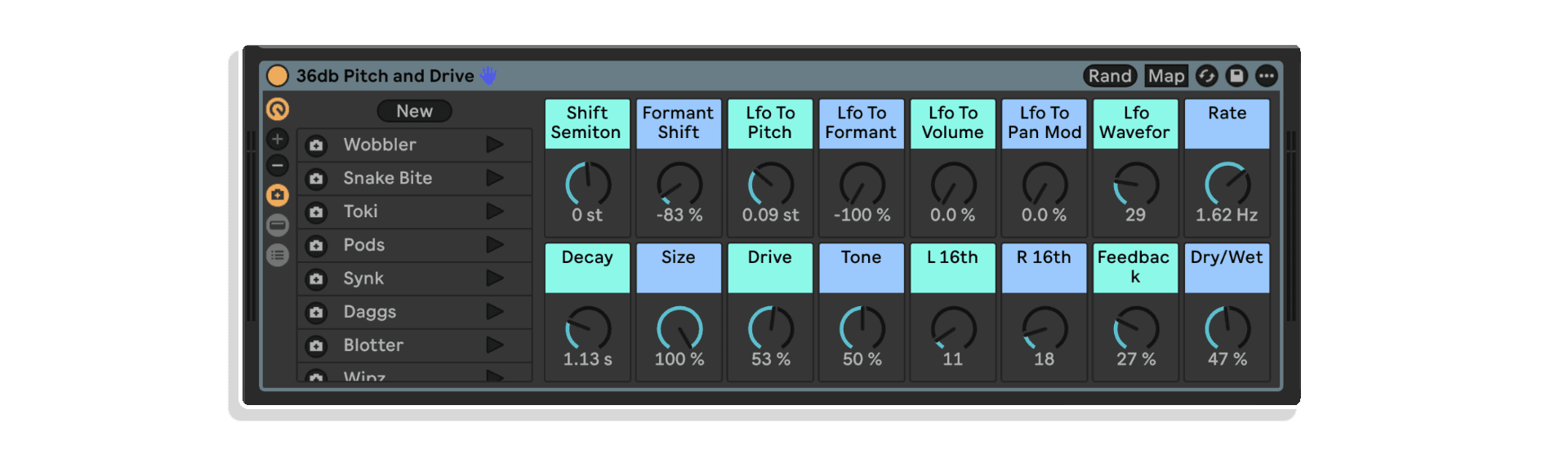
Task: Select the Dry/Wet macro label
Action: click(x=1227, y=268)
